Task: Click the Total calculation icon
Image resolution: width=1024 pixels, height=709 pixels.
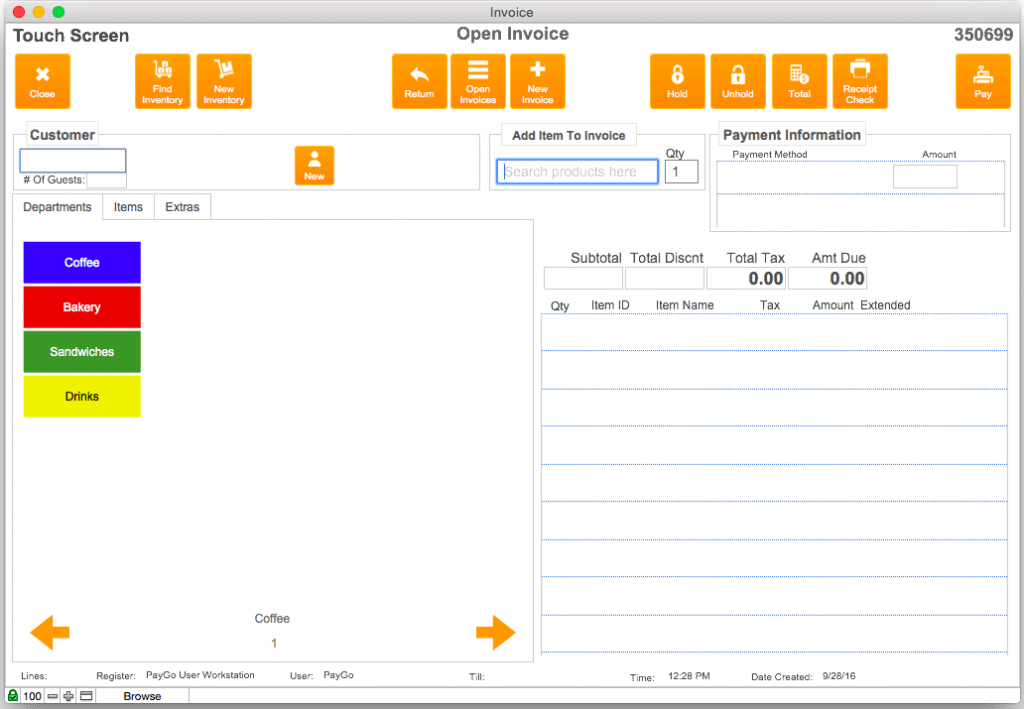Action: pos(800,81)
